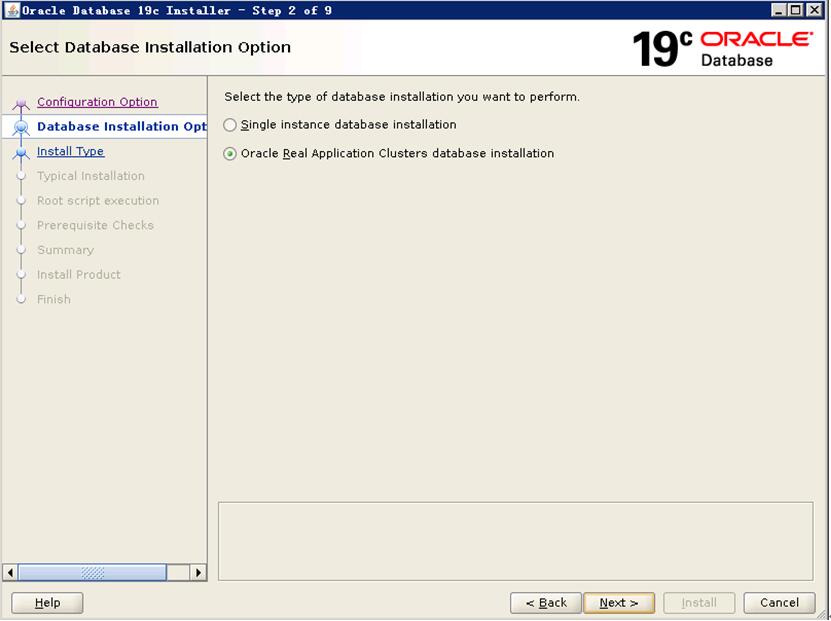Screen dimensions: 831x621
Task: Minimize the installer window
Action: 778,10
